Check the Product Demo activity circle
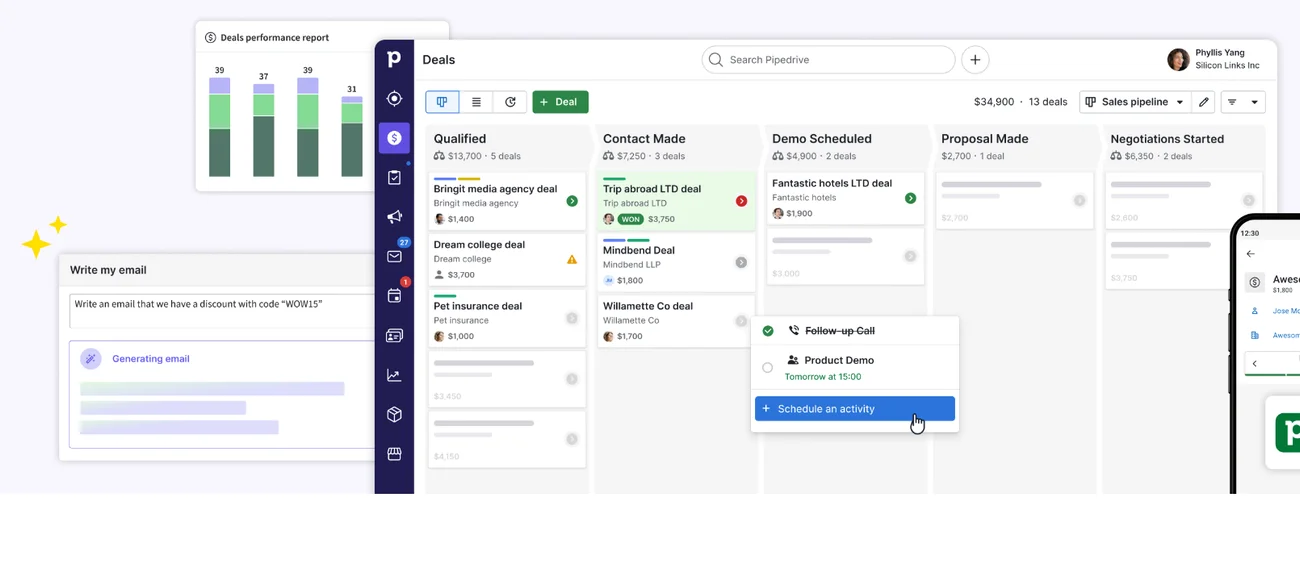The width and height of the screenshot is (1300, 569). [768, 368]
